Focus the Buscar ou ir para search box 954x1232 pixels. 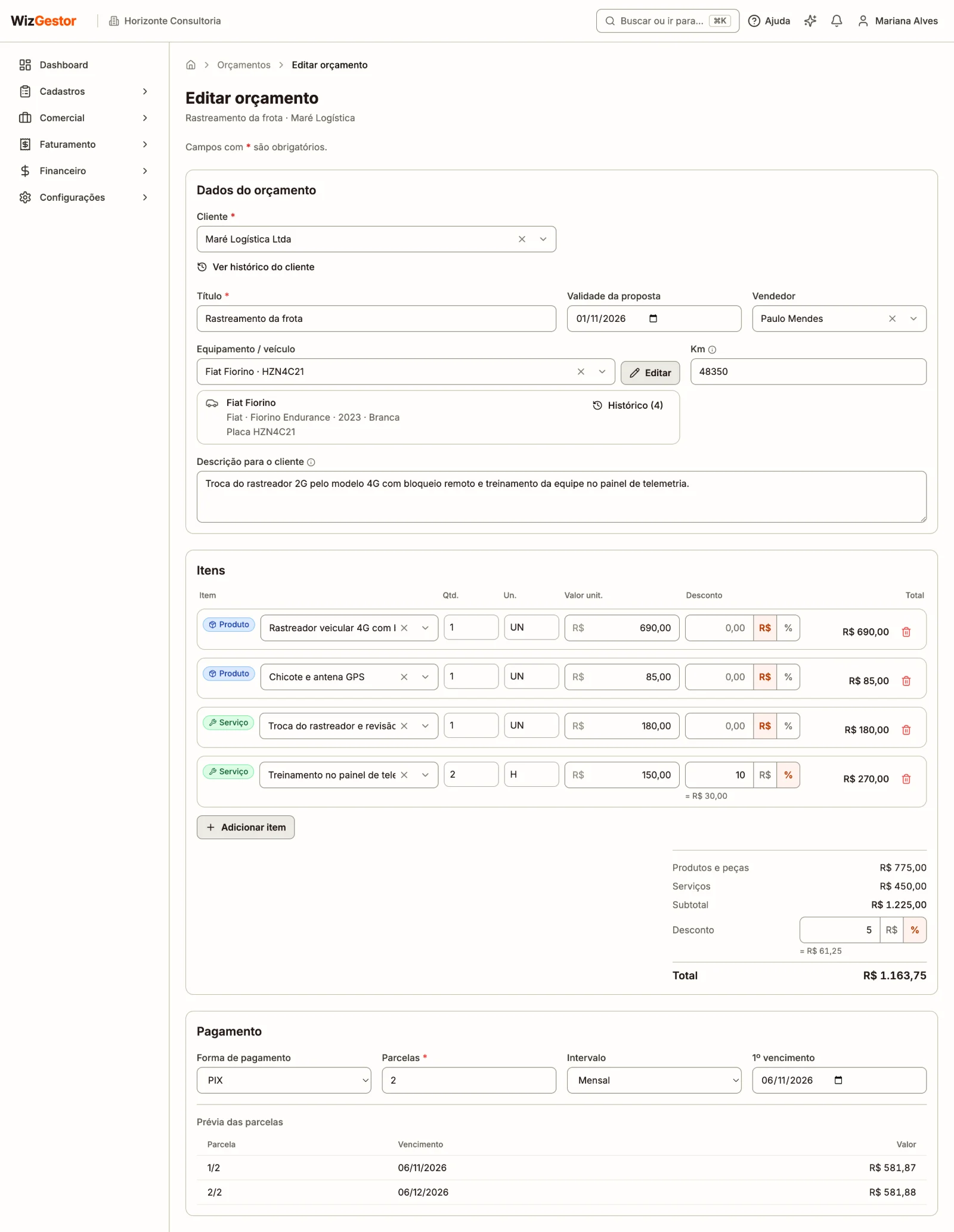(x=667, y=21)
